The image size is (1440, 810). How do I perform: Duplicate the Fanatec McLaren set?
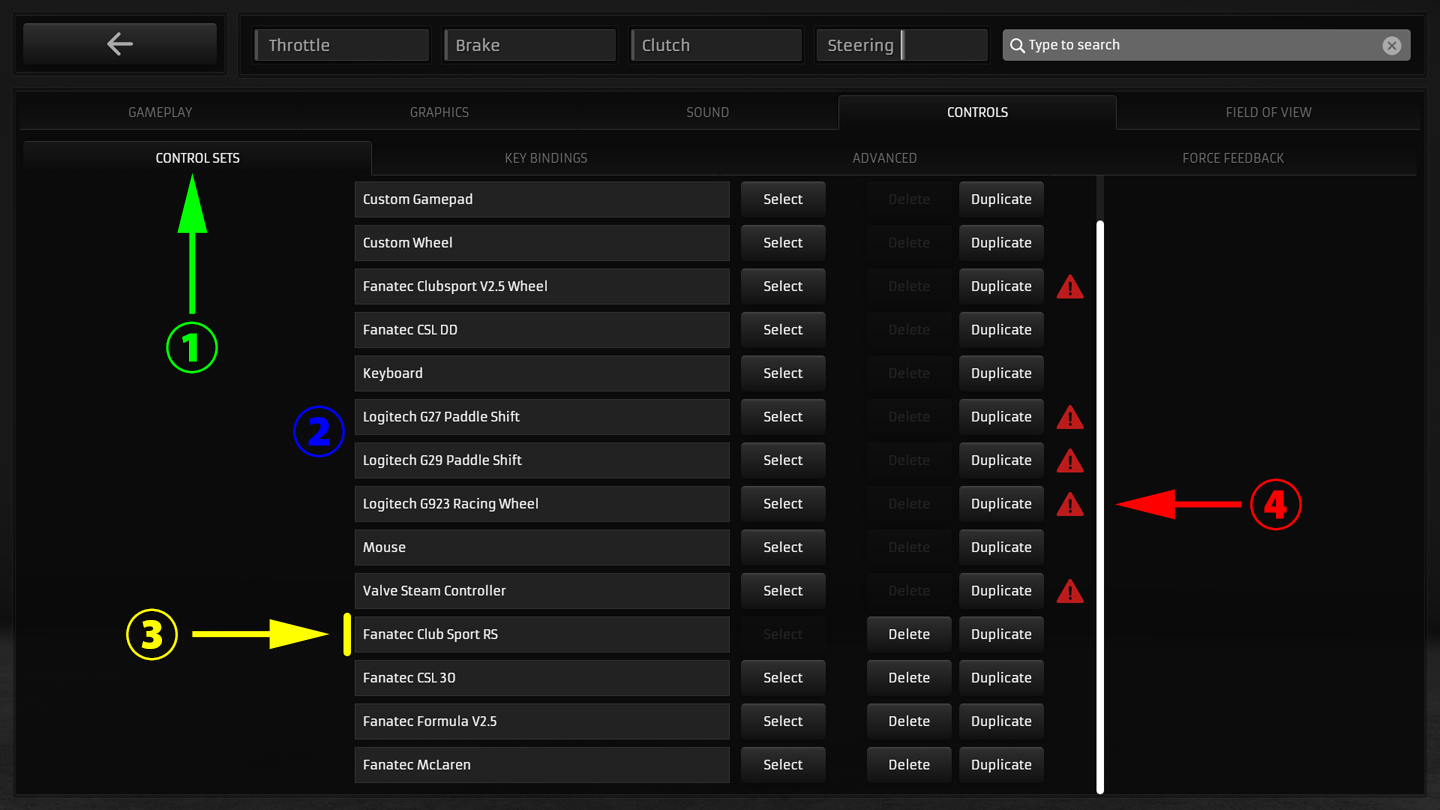pyautogui.click(x=1001, y=765)
